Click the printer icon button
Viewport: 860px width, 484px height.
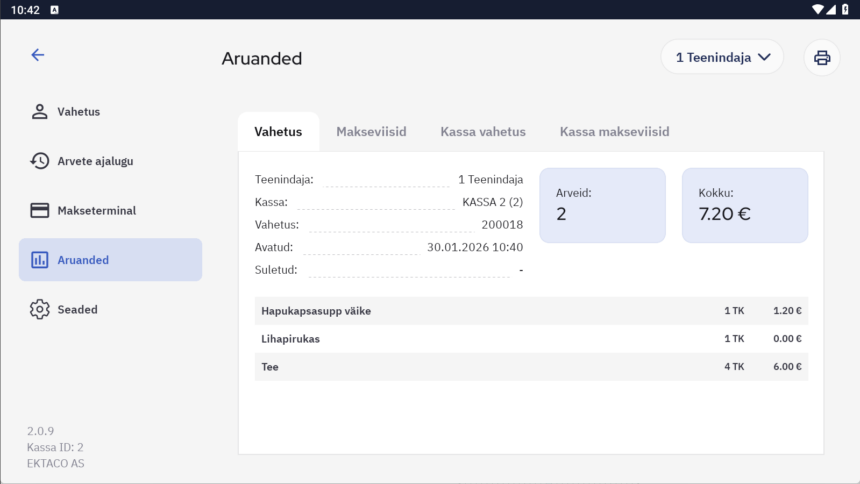click(x=822, y=57)
